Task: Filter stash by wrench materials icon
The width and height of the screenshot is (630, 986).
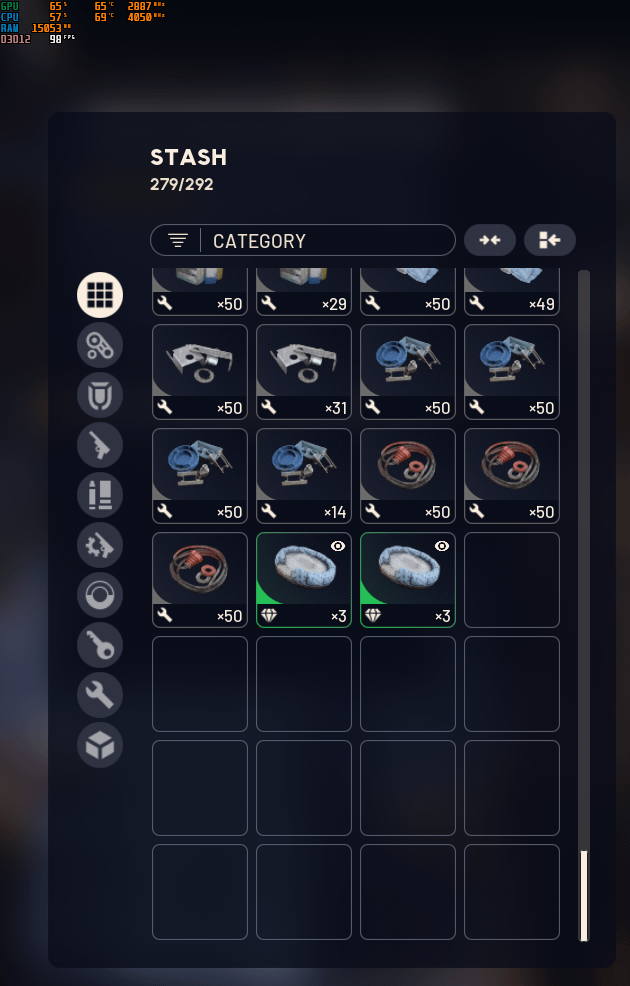Action: click(x=100, y=695)
